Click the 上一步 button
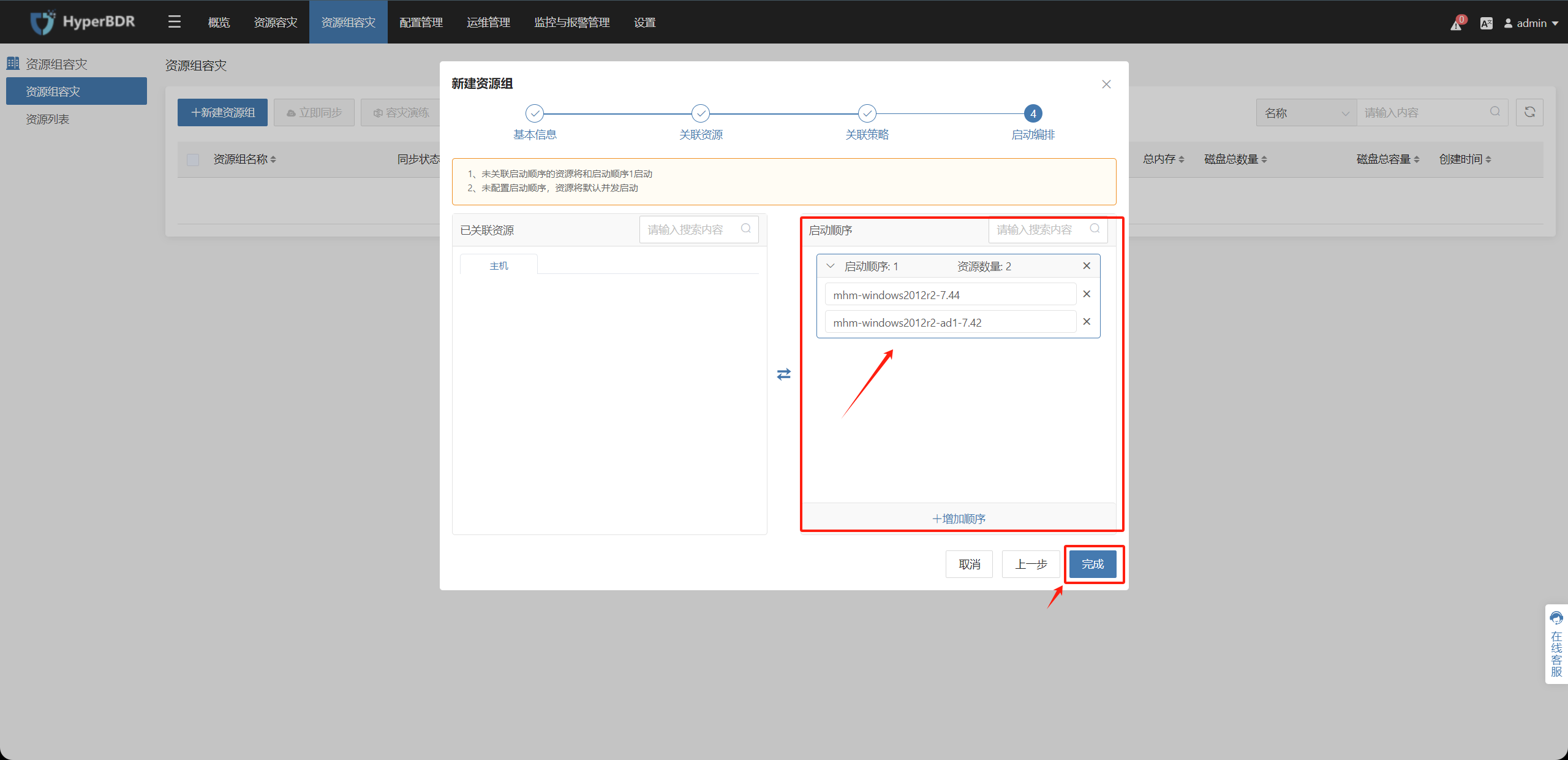 pos(1031,564)
